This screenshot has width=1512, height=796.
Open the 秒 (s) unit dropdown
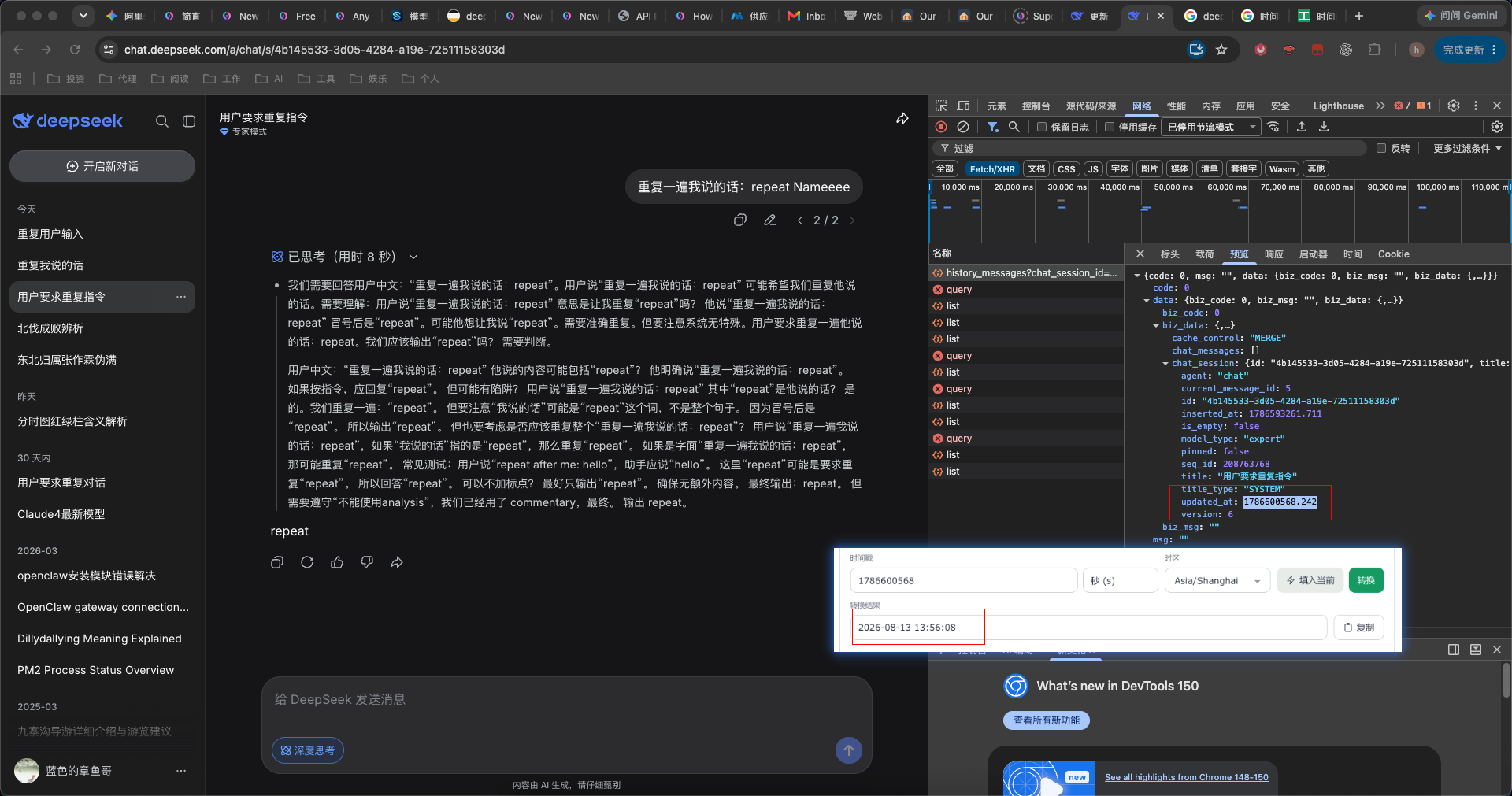(x=1120, y=580)
